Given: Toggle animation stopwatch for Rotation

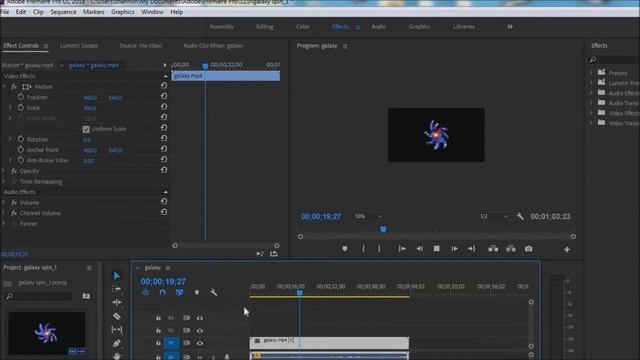Looking at the screenshot, I should click(x=21, y=139).
